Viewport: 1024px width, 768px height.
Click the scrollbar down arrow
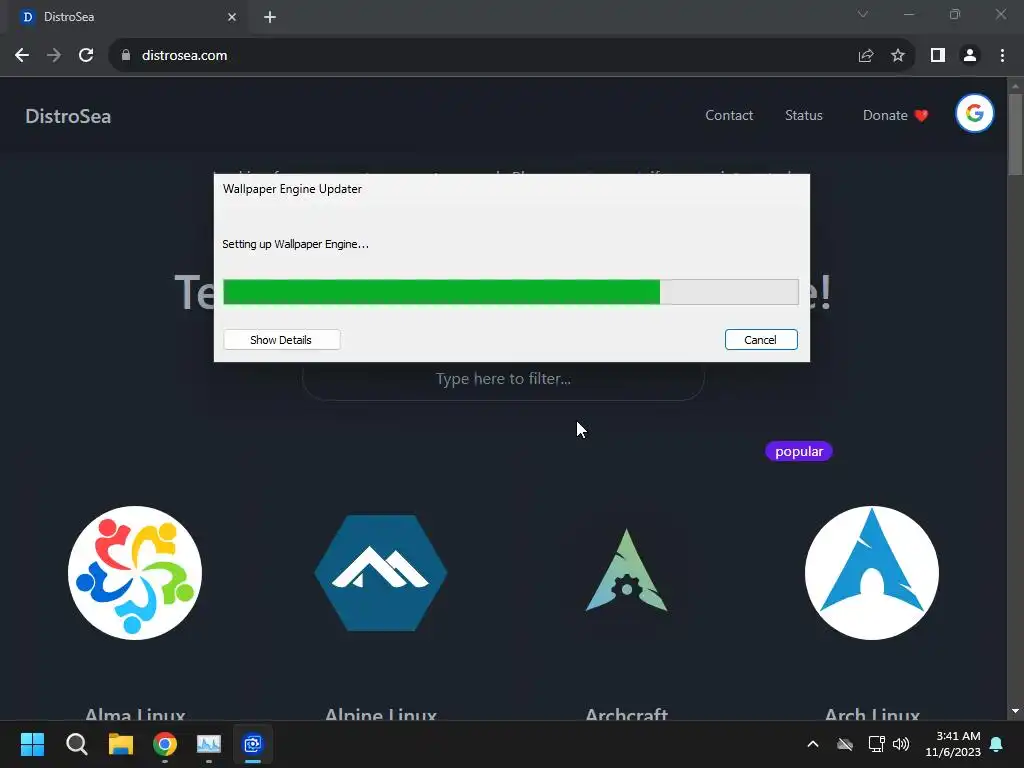[x=1015, y=711]
